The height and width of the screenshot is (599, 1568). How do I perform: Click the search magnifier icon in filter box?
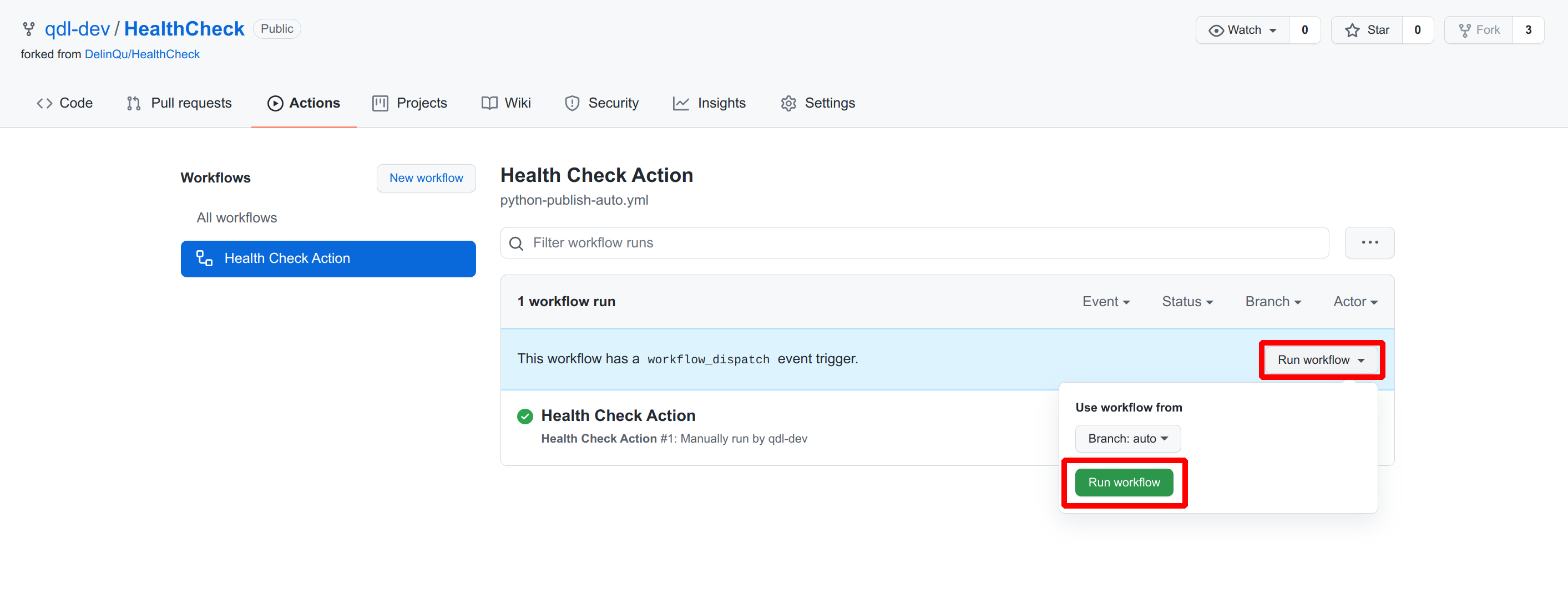coord(516,243)
